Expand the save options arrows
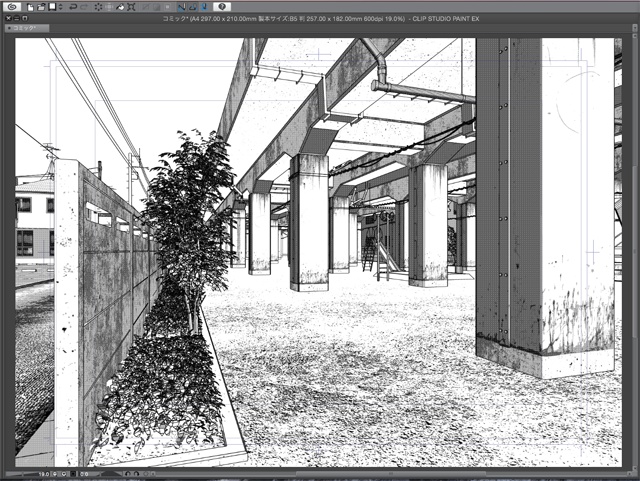 pyautogui.click(x=60, y=7)
